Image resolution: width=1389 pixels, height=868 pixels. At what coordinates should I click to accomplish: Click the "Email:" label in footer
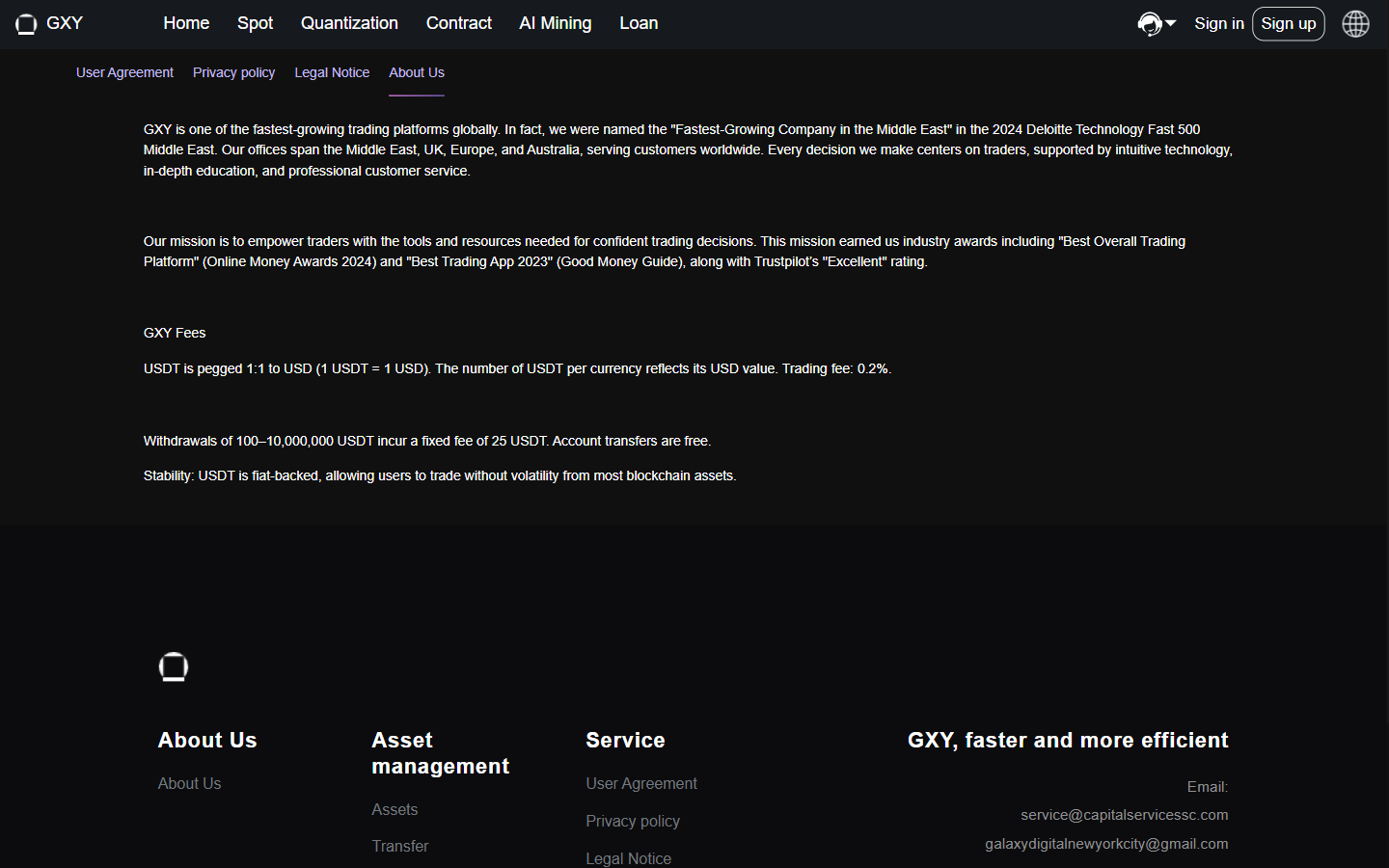click(x=1208, y=787)
